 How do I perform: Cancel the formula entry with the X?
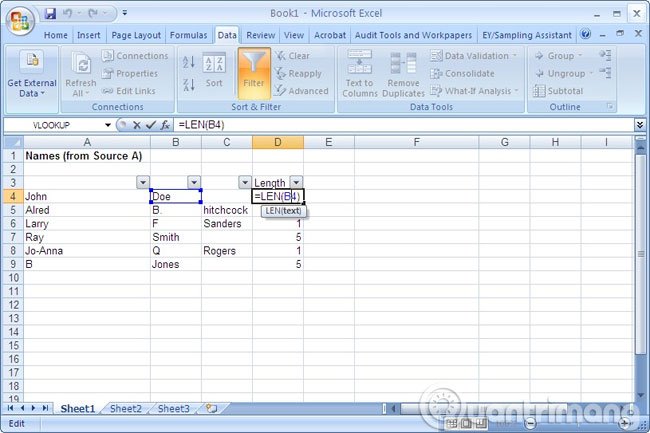point(137,125)
